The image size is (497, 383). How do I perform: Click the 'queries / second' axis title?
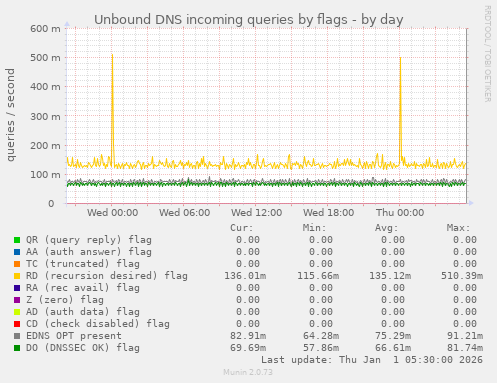(11, 115)
